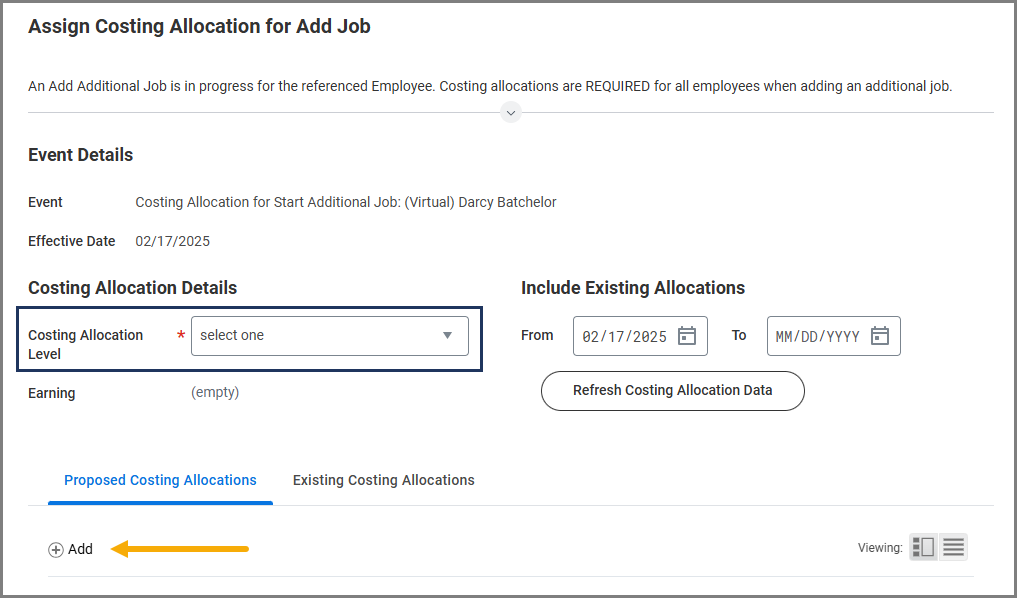The image size is (1017, 598).
Task: Switch to the Existing Costing Allocations tab
Action: click(x=383, y=480)
